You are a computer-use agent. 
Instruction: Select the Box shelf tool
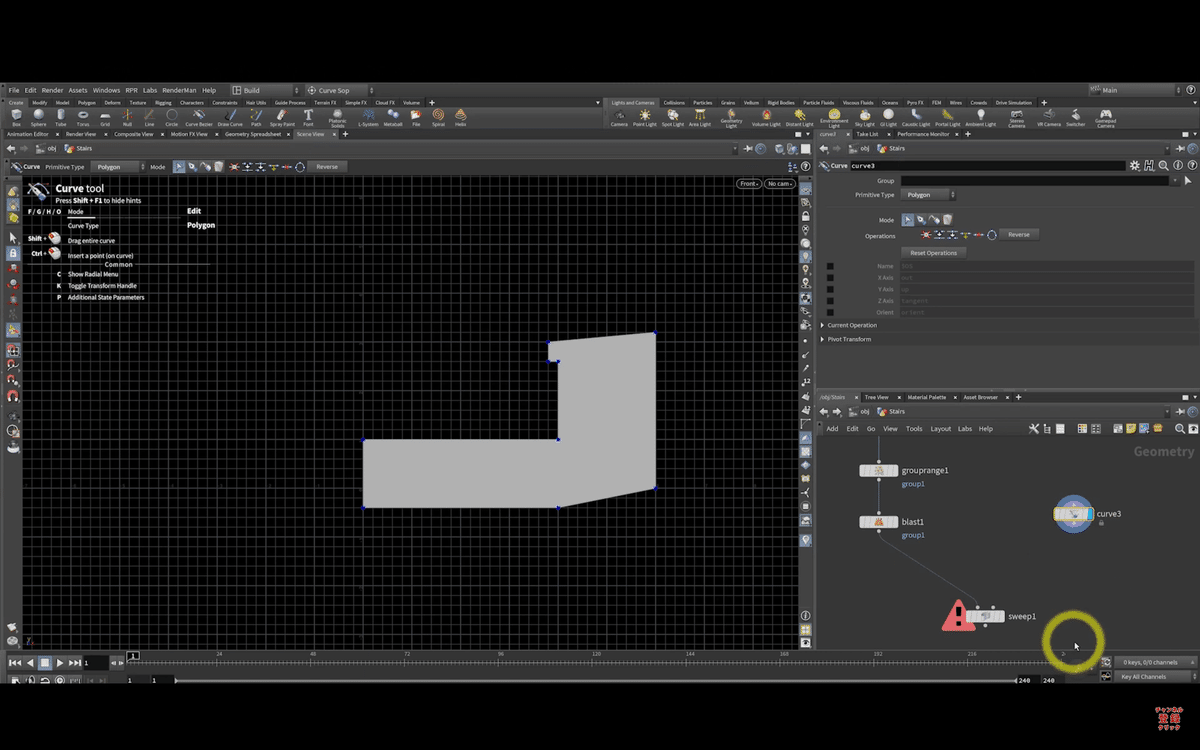(x=16, y=118)
